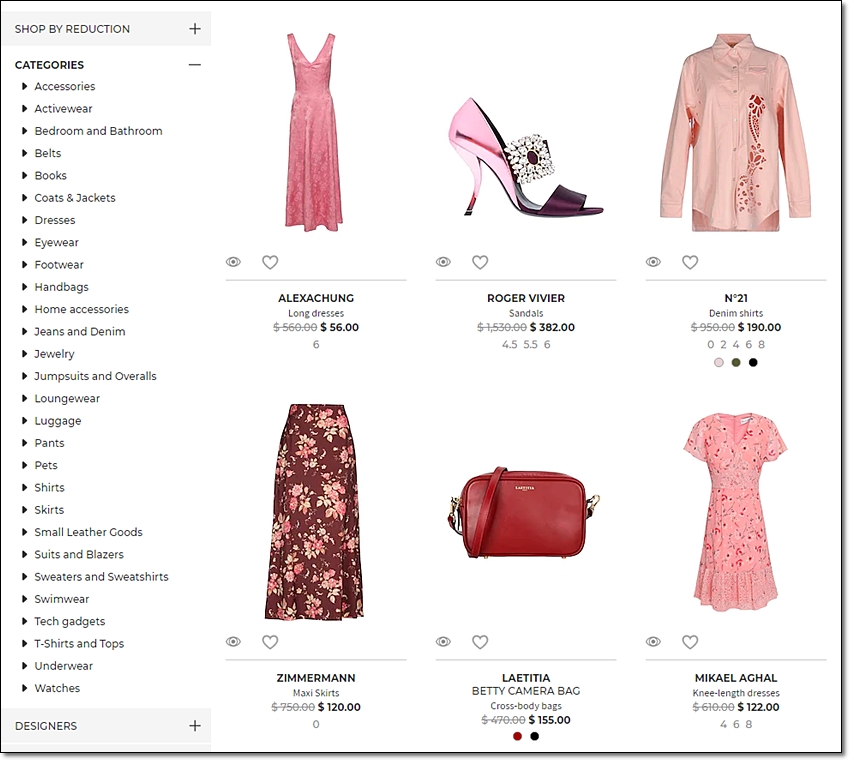
Task: Open the ZIMMERMANN brand link
Action: [x=316, y=678]
